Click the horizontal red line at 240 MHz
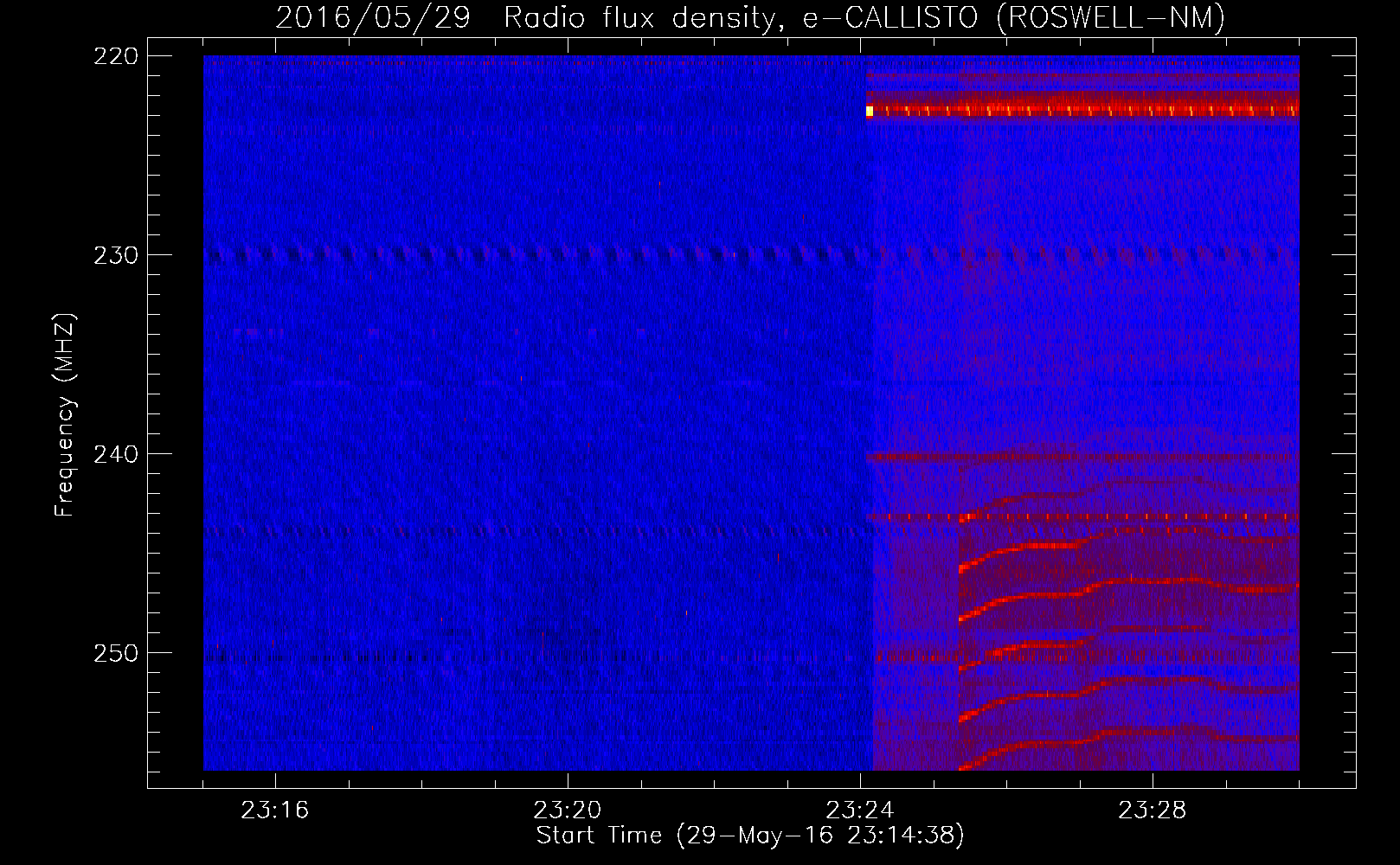This screenshot has height=865, width=1400. tap(1082, 458)
